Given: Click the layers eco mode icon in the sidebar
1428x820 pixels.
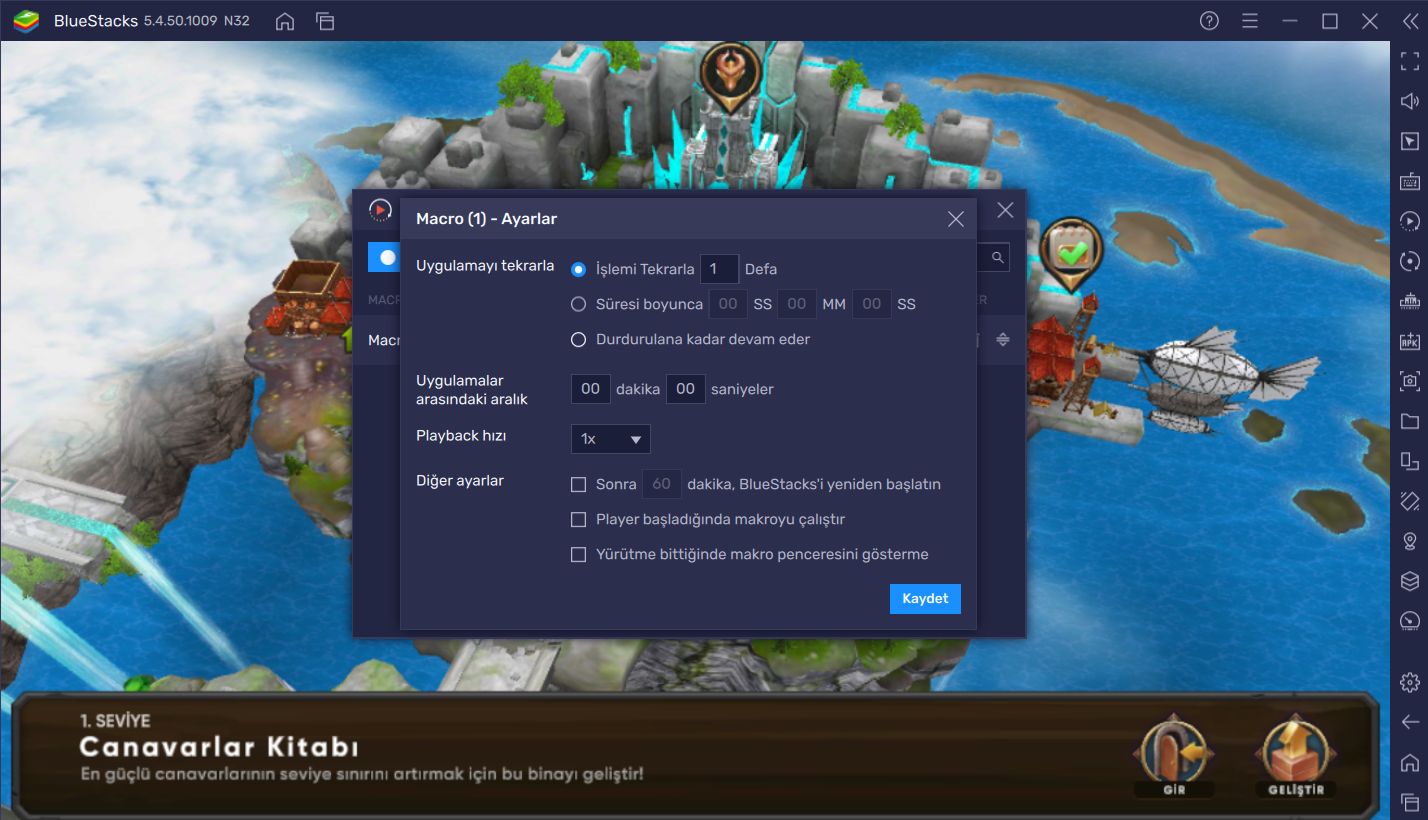Looking at the screenshot, I should (1410, 581).
